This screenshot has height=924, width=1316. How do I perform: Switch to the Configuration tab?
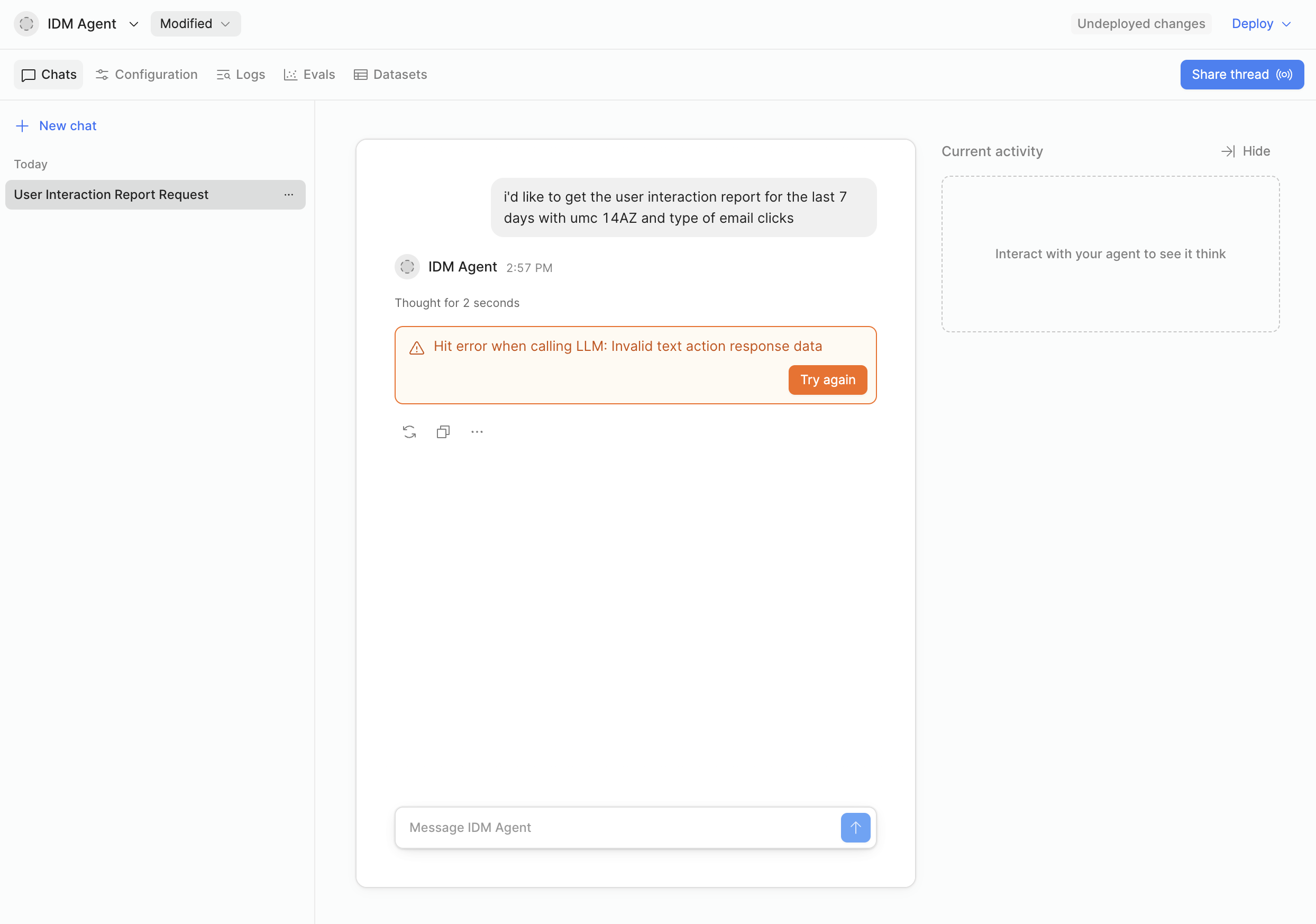[147, 75]
